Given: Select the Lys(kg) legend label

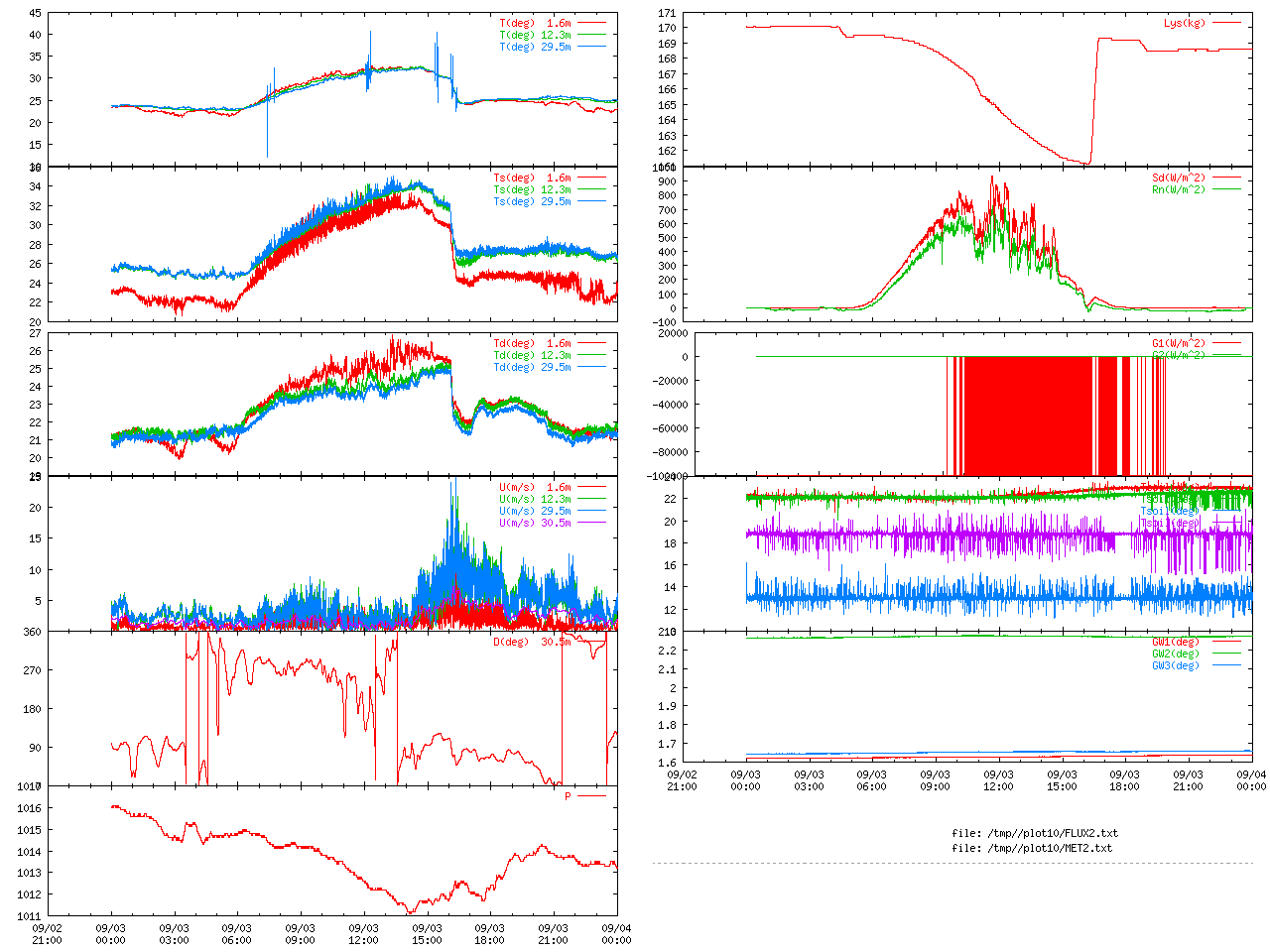Looking at the screenshot, I should pos(1186,23).
